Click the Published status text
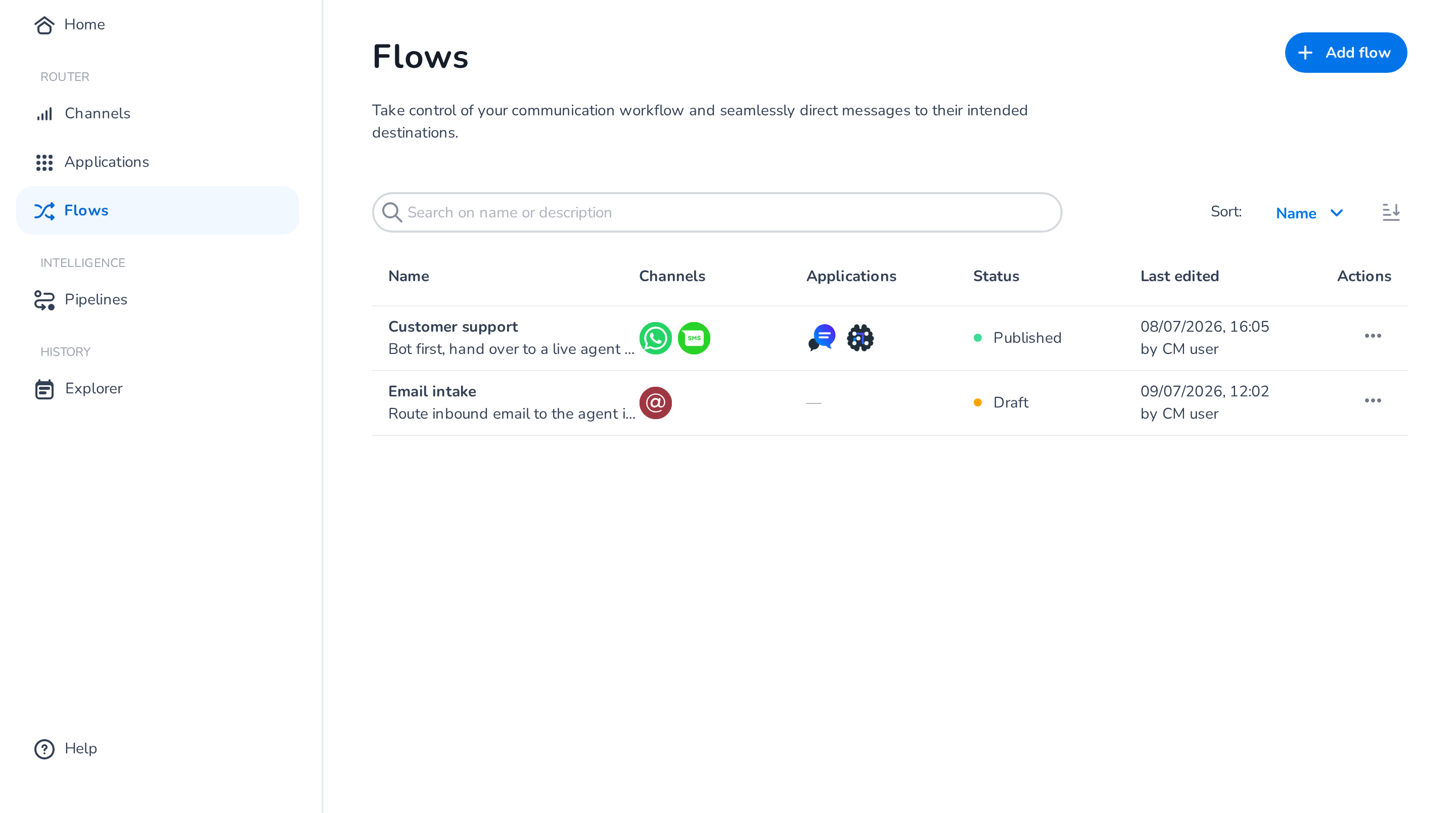This screenshot has height=813, width=1456. point(1027,338)
